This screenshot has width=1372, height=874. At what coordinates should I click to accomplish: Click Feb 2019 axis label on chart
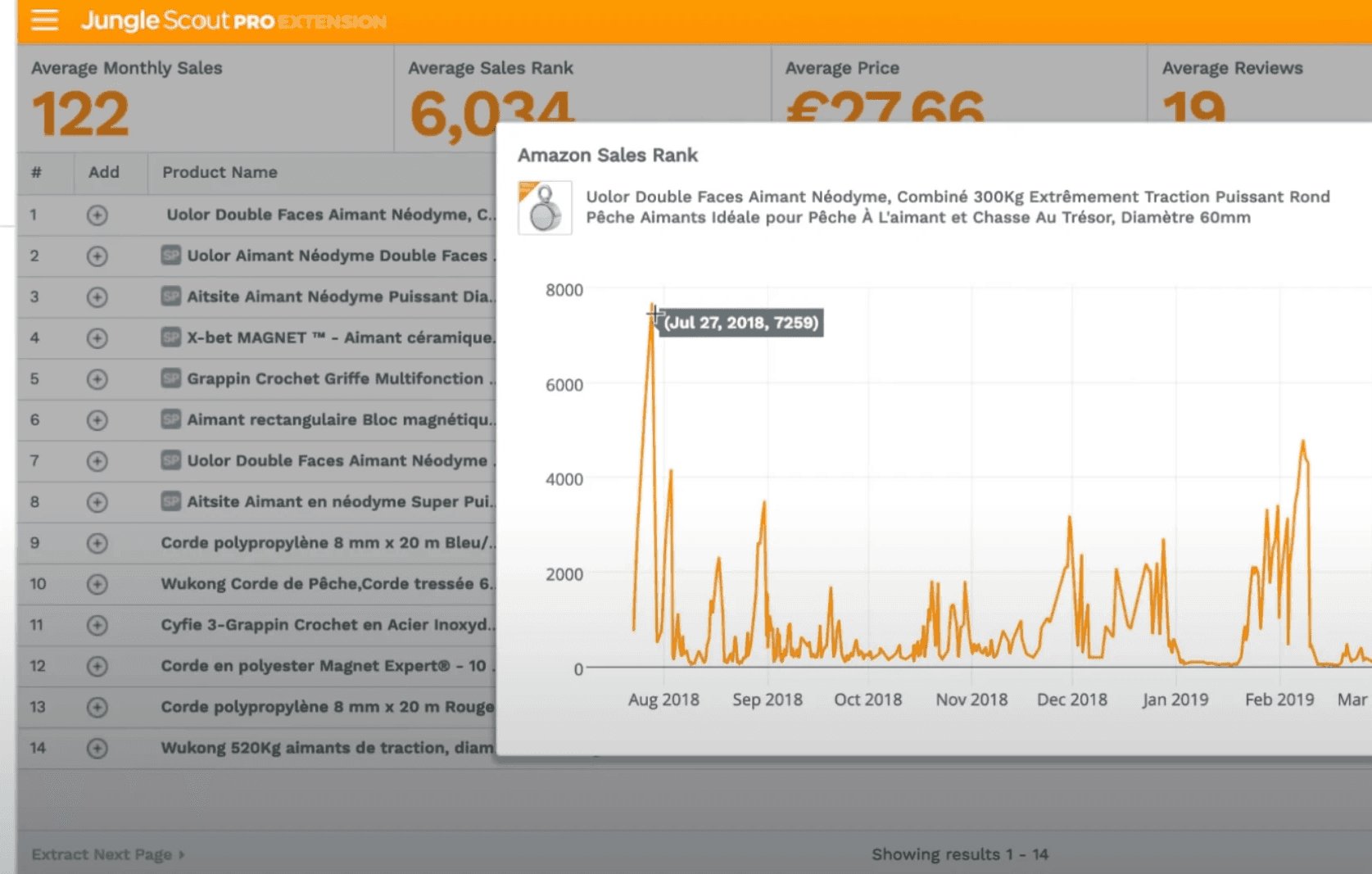tap(1279, 700)
